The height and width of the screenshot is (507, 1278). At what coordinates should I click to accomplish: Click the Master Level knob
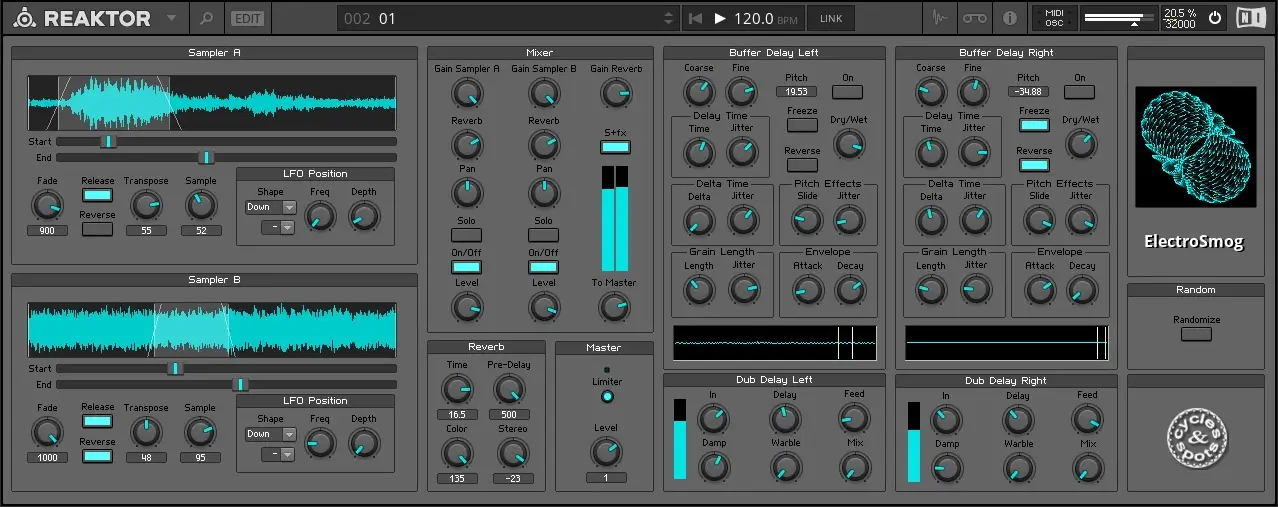pyautogui.click(x=607, y=453)
